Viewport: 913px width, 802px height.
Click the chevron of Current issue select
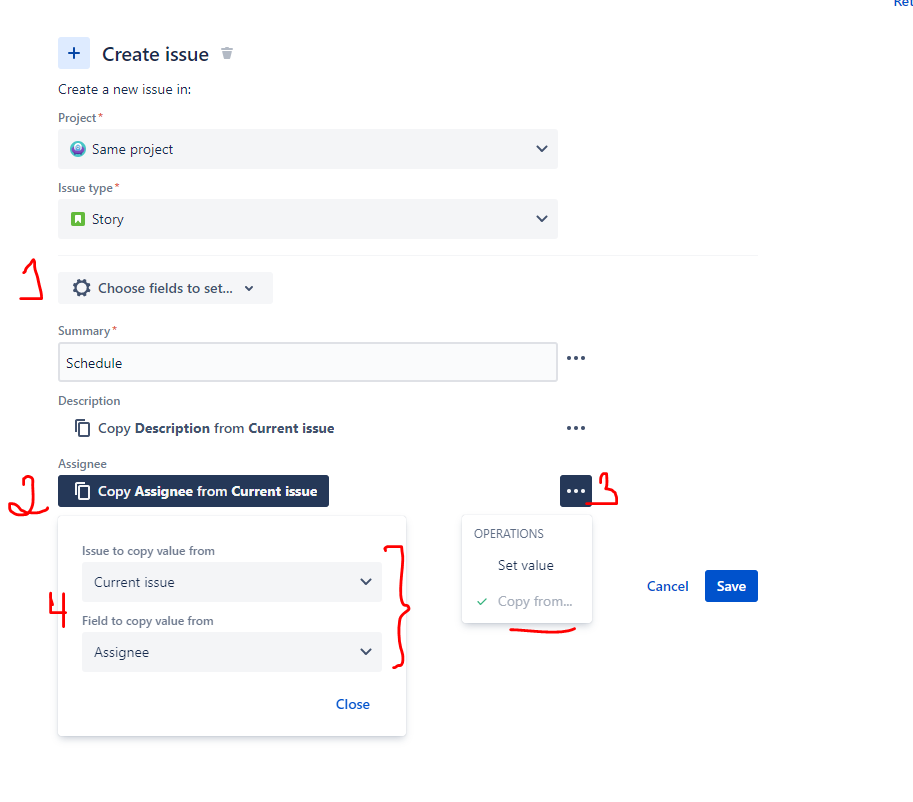[x=366, y=582]
